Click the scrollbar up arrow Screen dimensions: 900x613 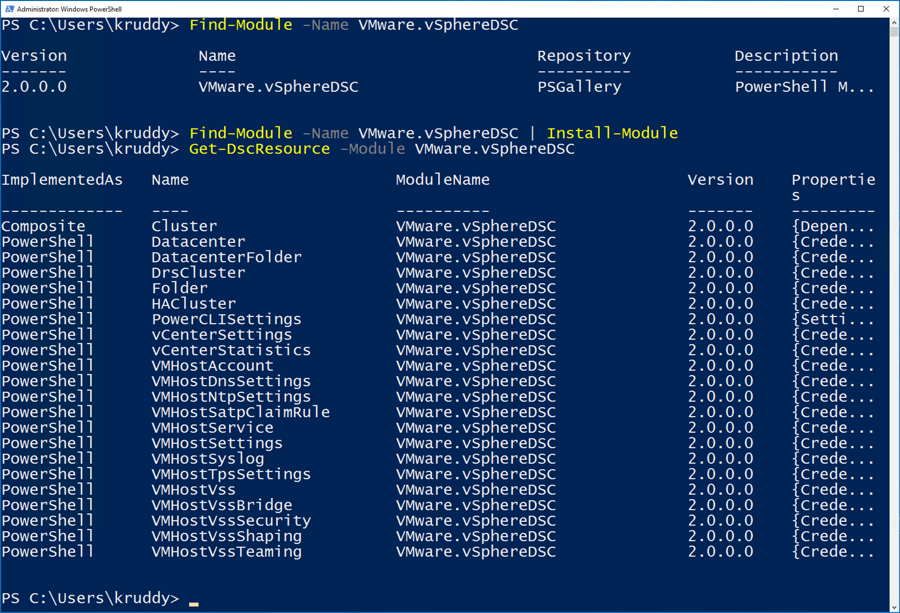[x=894, y=23]
